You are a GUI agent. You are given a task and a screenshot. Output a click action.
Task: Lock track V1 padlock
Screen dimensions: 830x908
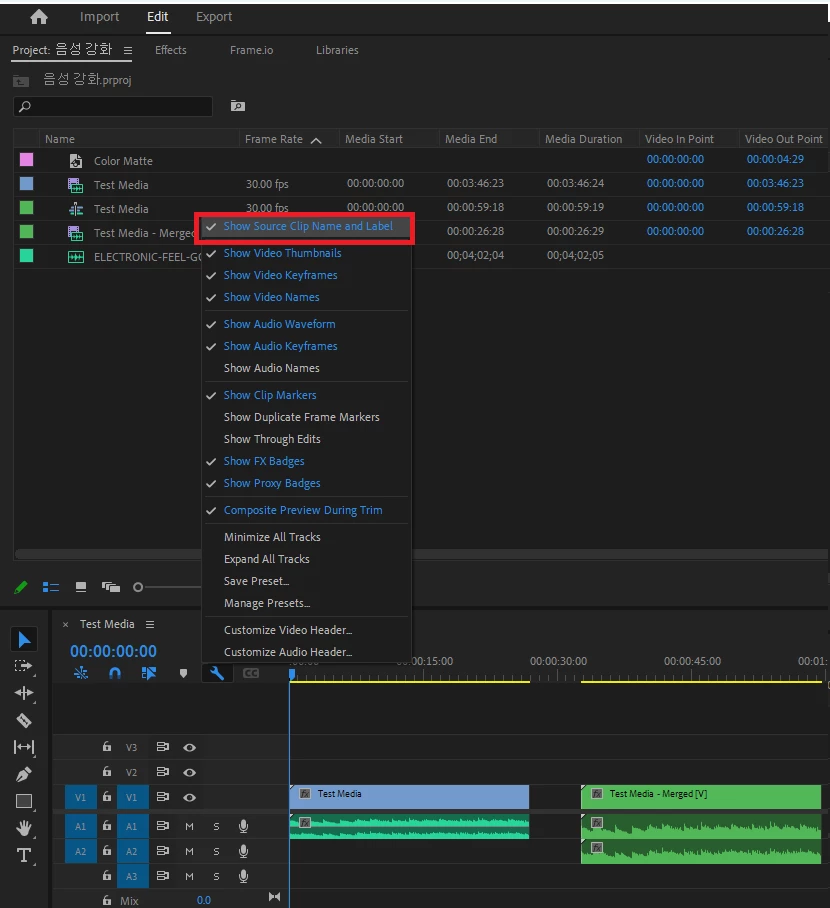(x=107, y=797)
